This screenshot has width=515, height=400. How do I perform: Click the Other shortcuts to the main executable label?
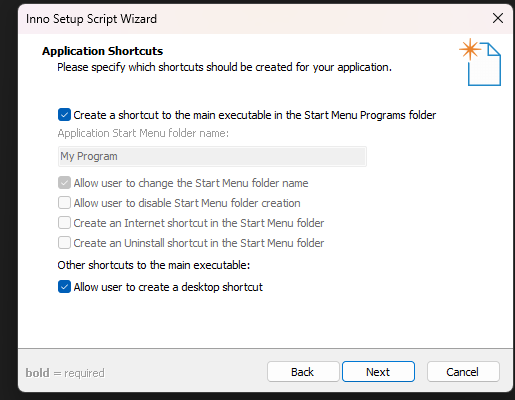[x=154, y=265]
